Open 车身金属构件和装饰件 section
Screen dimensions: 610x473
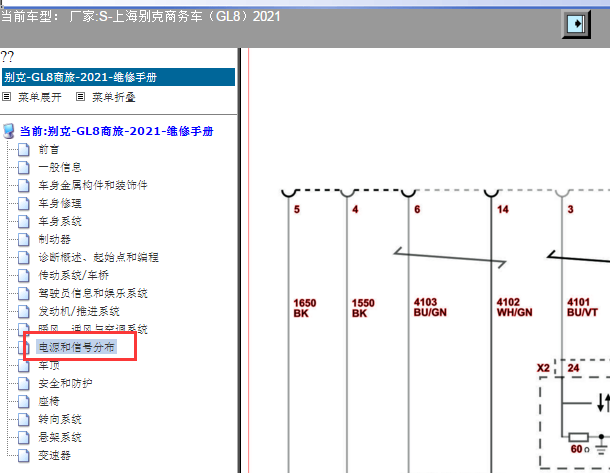[x=93, y=185]
